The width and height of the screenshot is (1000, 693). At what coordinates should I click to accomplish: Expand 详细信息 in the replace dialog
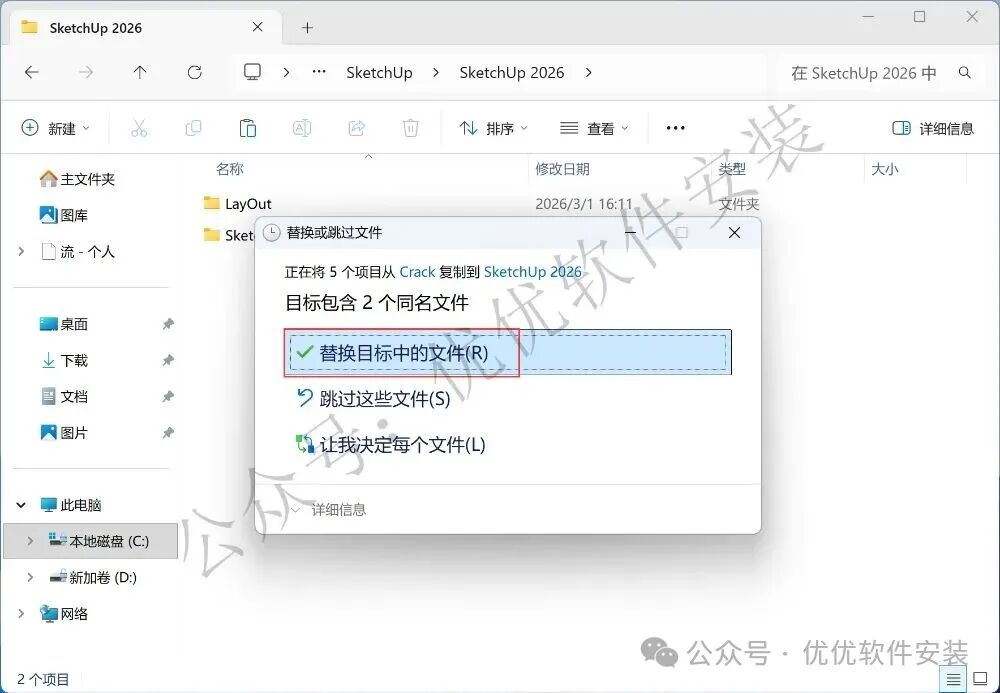pos(330,509)
